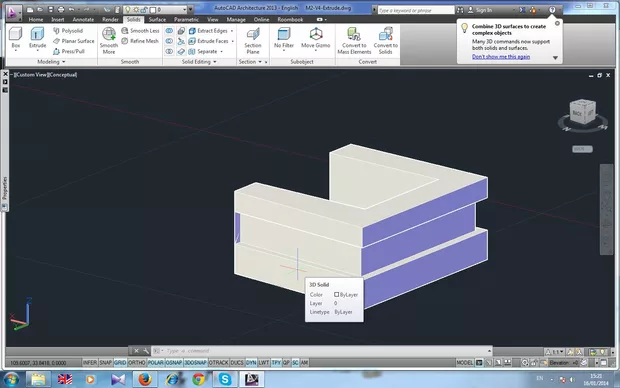Select the Move Gizmo icon
The image size is (620, 388).
tap(316, 38)
